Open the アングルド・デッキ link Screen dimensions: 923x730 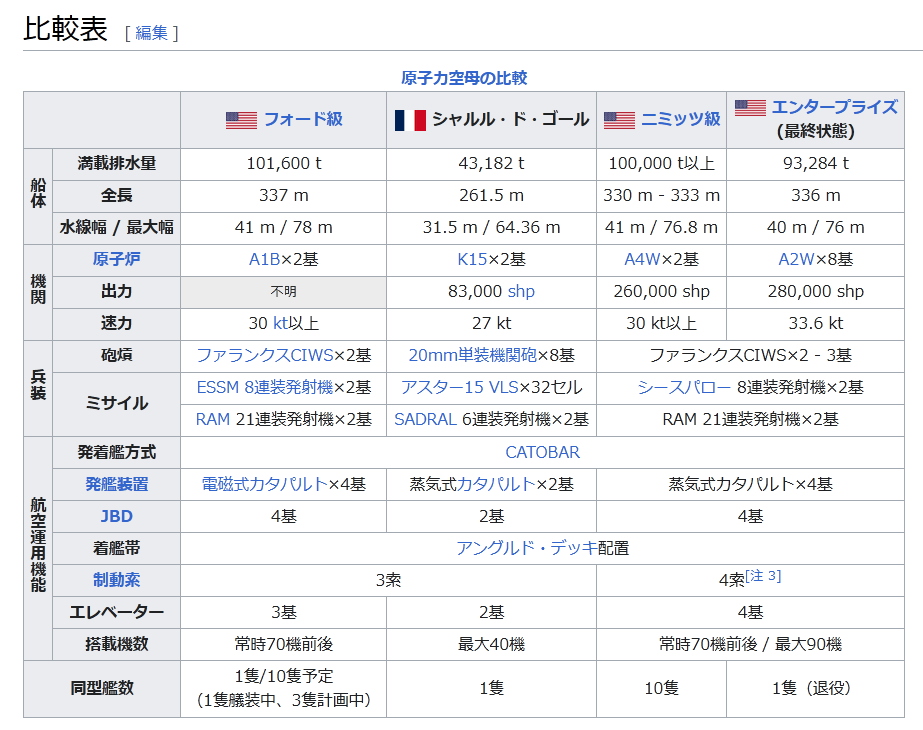(x=526, y=548)
